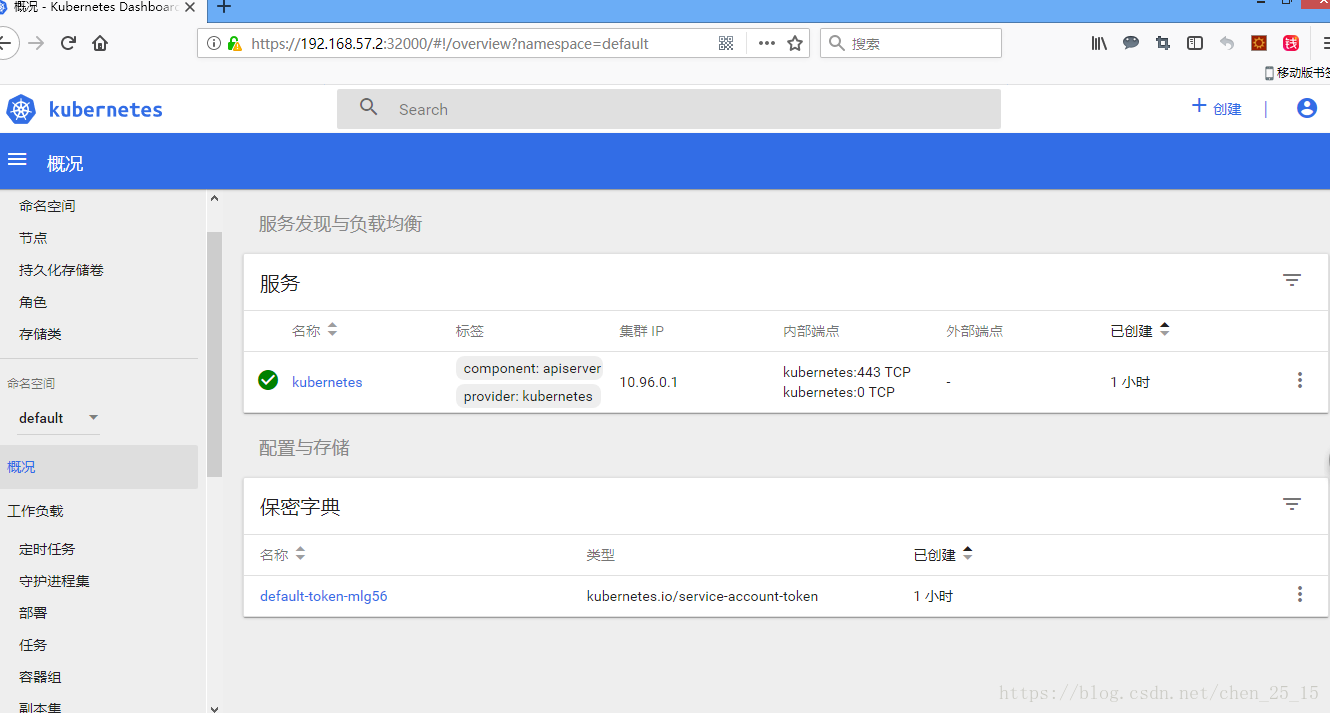Sort services by 名称 column

pyautogui.click(x=314, y=330)
